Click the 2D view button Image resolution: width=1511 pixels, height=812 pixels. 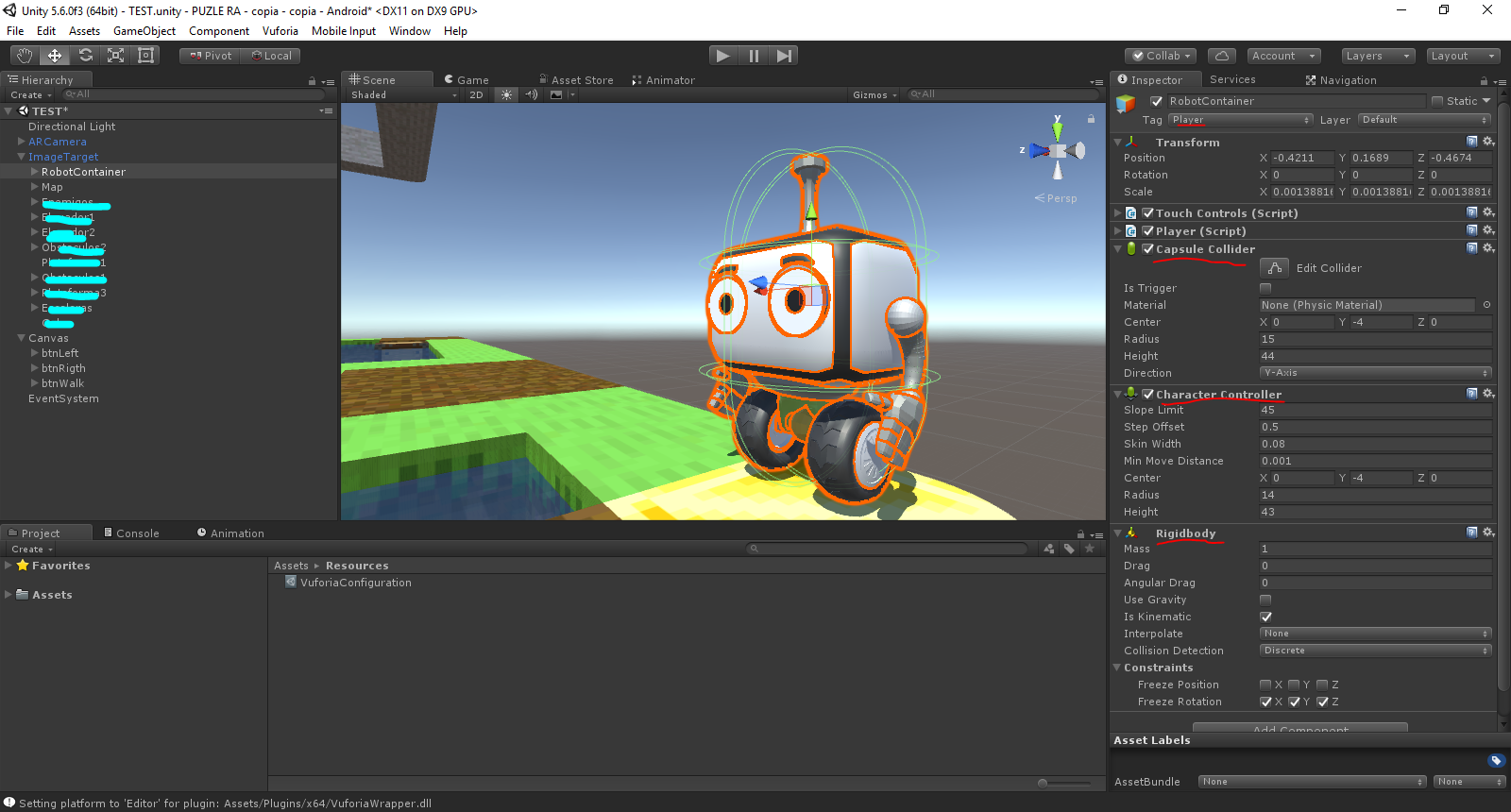point(476,94)
